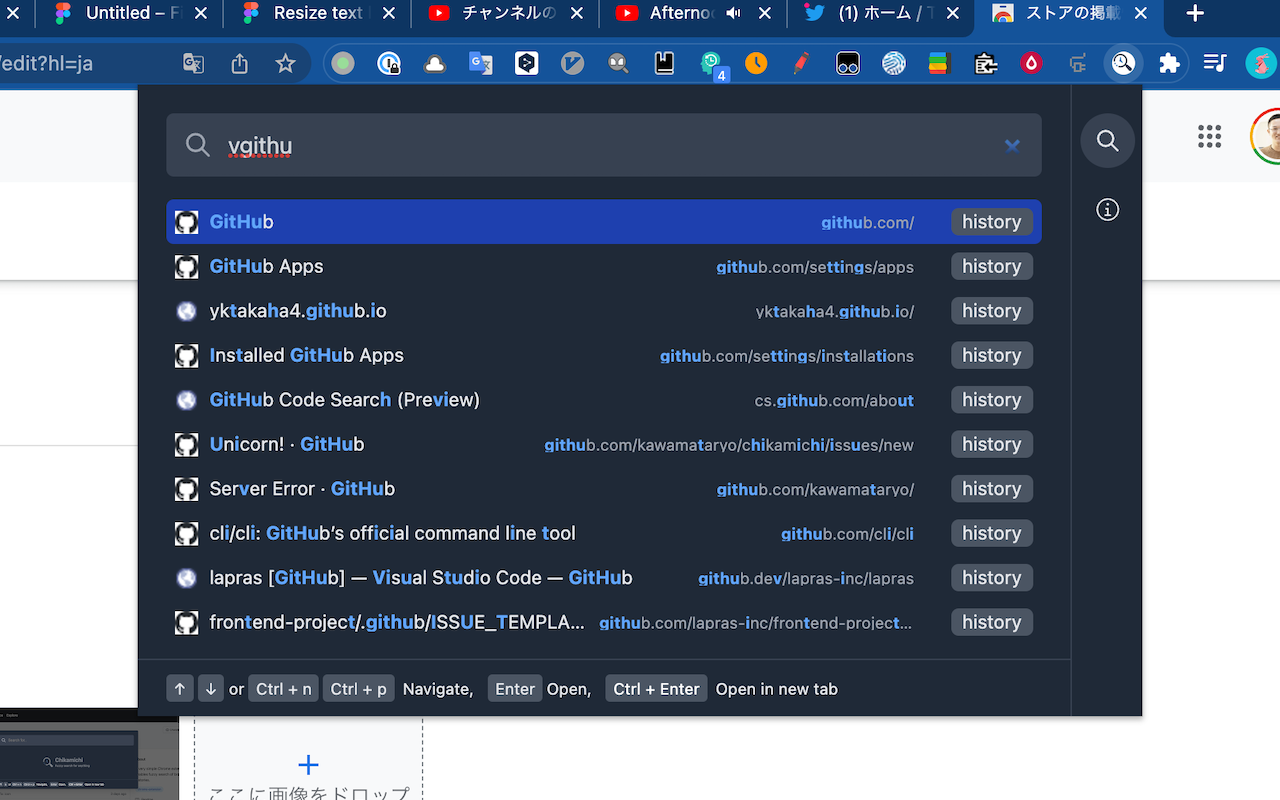The height and width of the screenshot is (800, 1280).
Task: Open the info icon on the right panel
Action: [x=1107, y=210]
